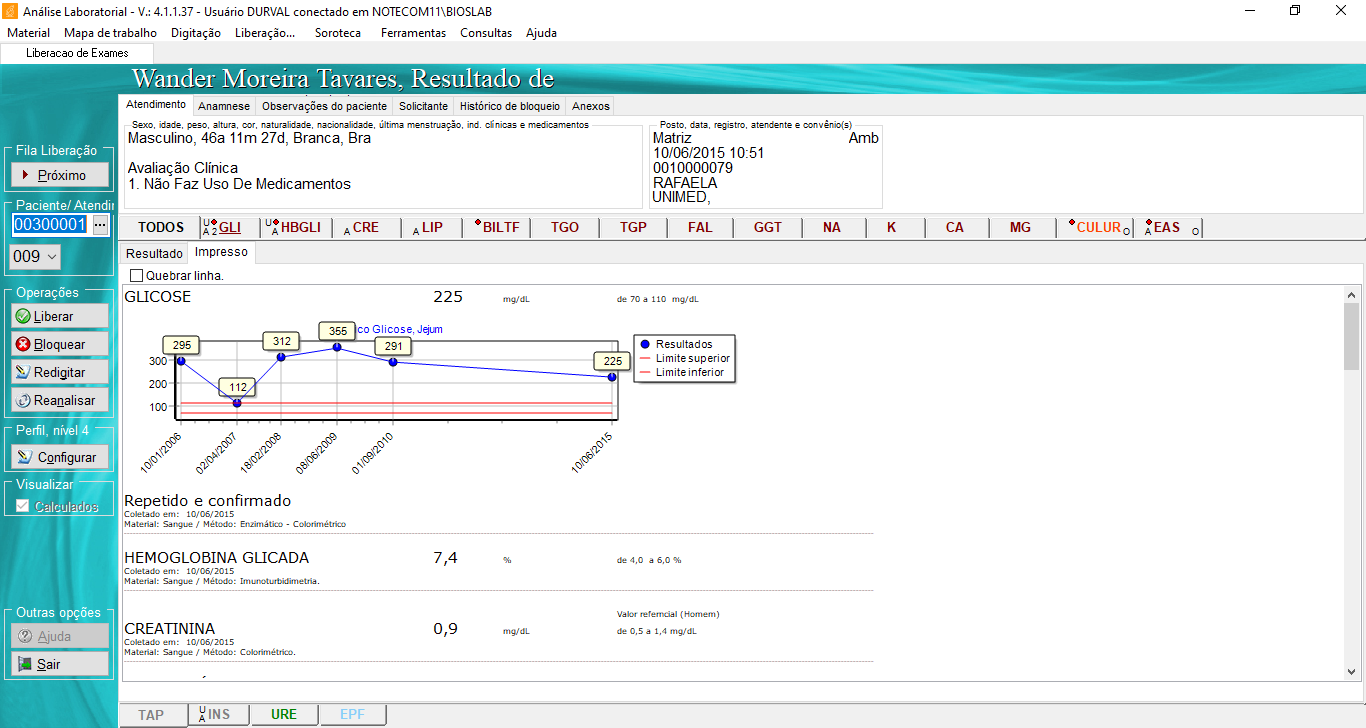Switch to the Impresso tab
The height and width of the screenshot is (728, 1366).
(221, 252)
